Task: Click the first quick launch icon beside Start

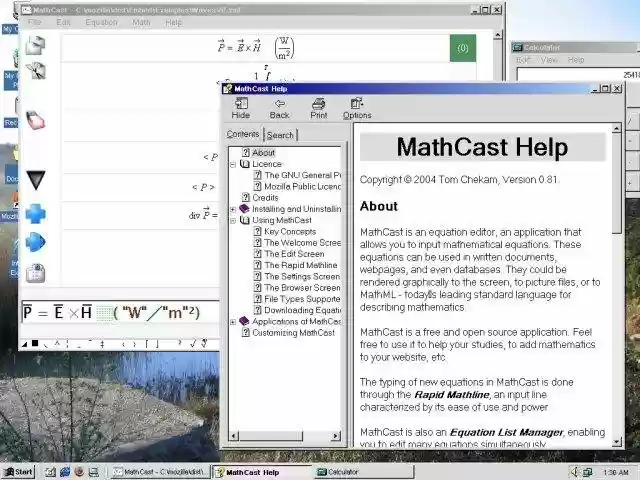Action: pyautogui.click(x=50, y=472)
